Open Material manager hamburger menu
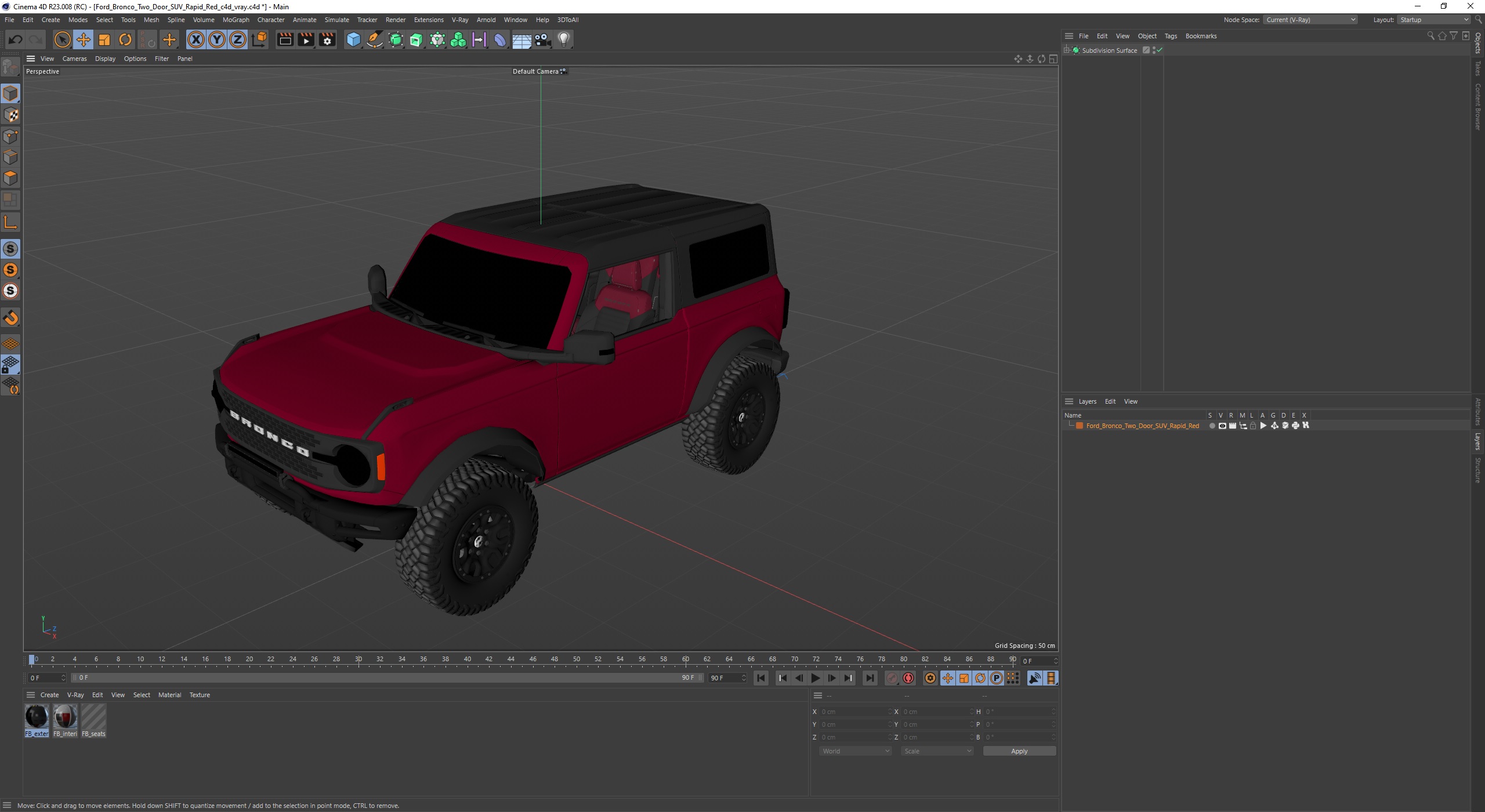The width and height of the screenshot is (1485, 812). (x=31, y=695)
